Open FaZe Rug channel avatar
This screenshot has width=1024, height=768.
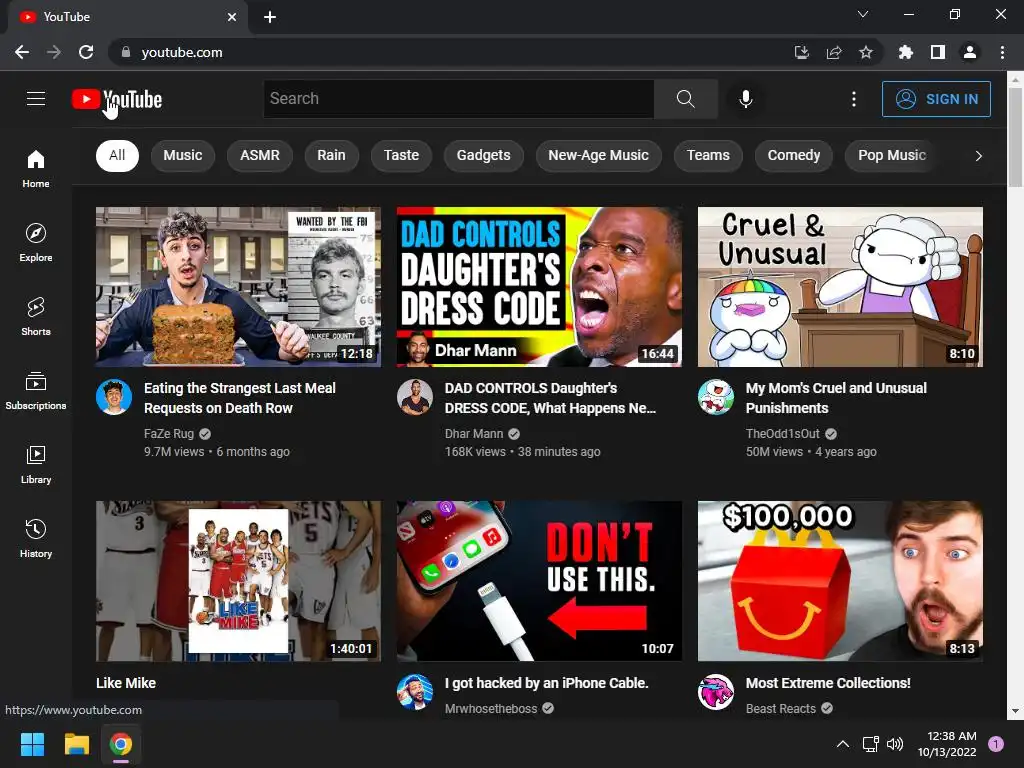114,396
